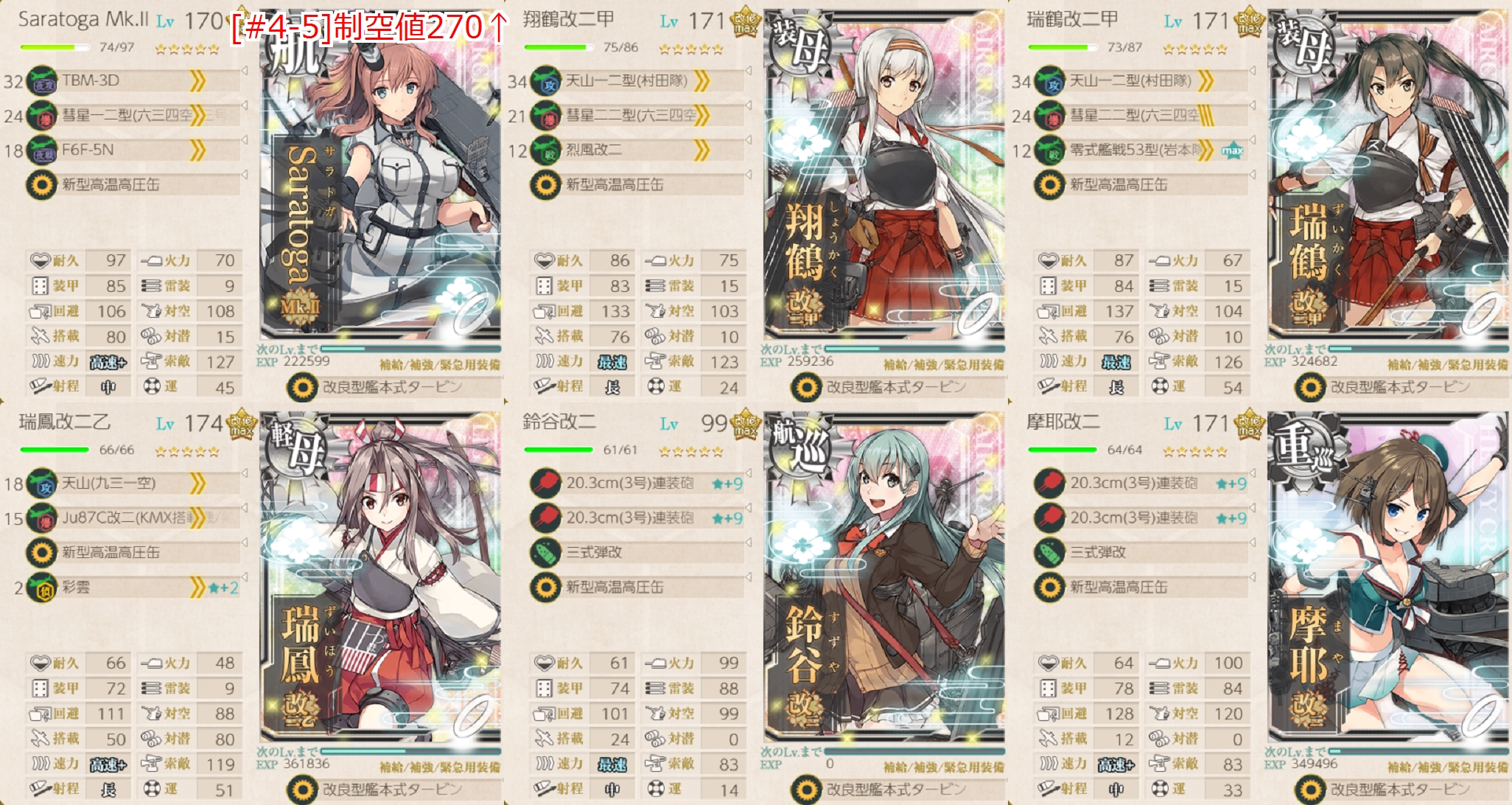Click the small arrow beside Maya's 三式弾改 slot
The height and width of the screenshot is (805, 1512).
coord(1252,543)
